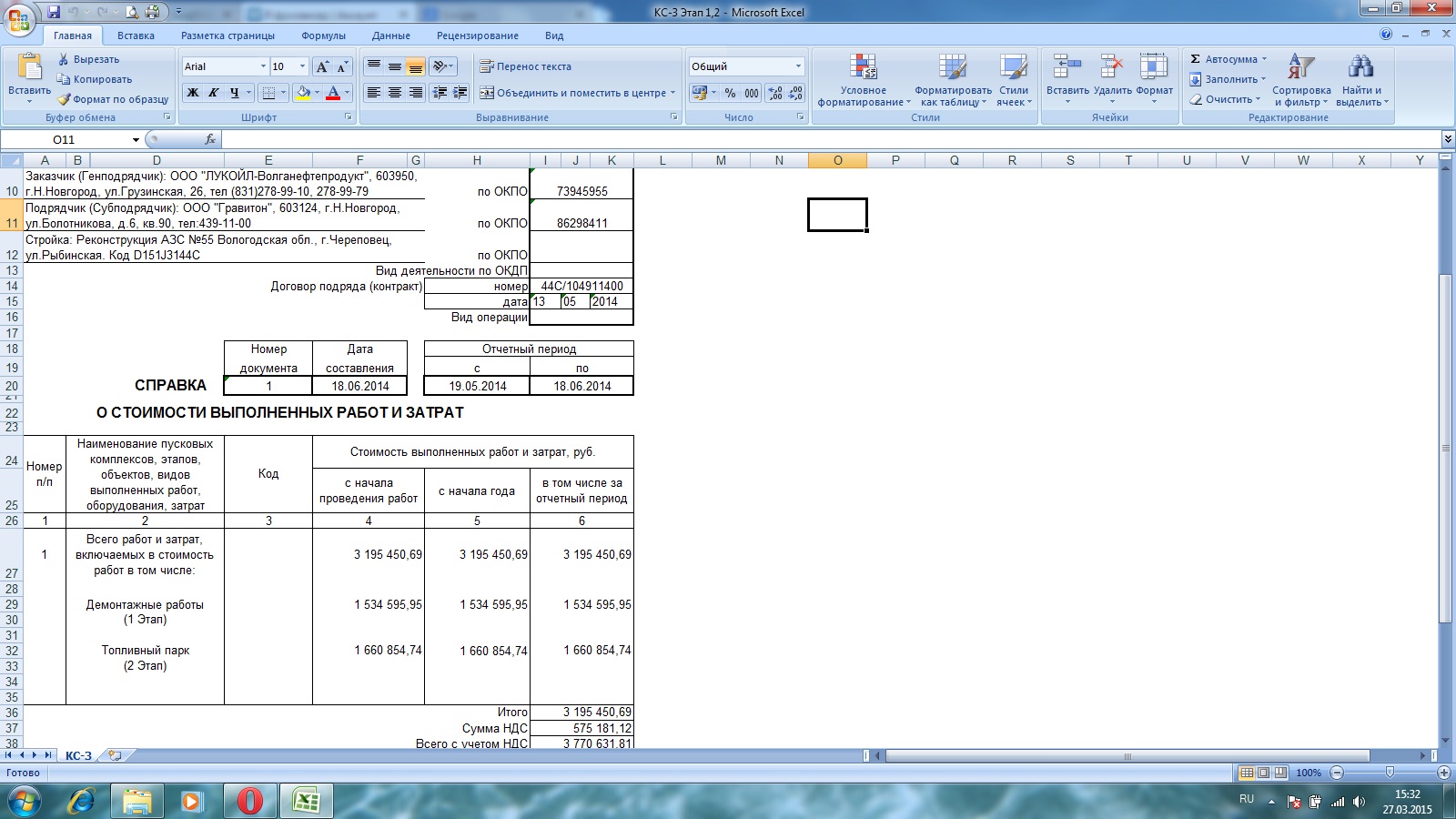Save the workbook via quick access toolbar
Image resolution: width=1456 pixels, height=819 pixels.
54,12
